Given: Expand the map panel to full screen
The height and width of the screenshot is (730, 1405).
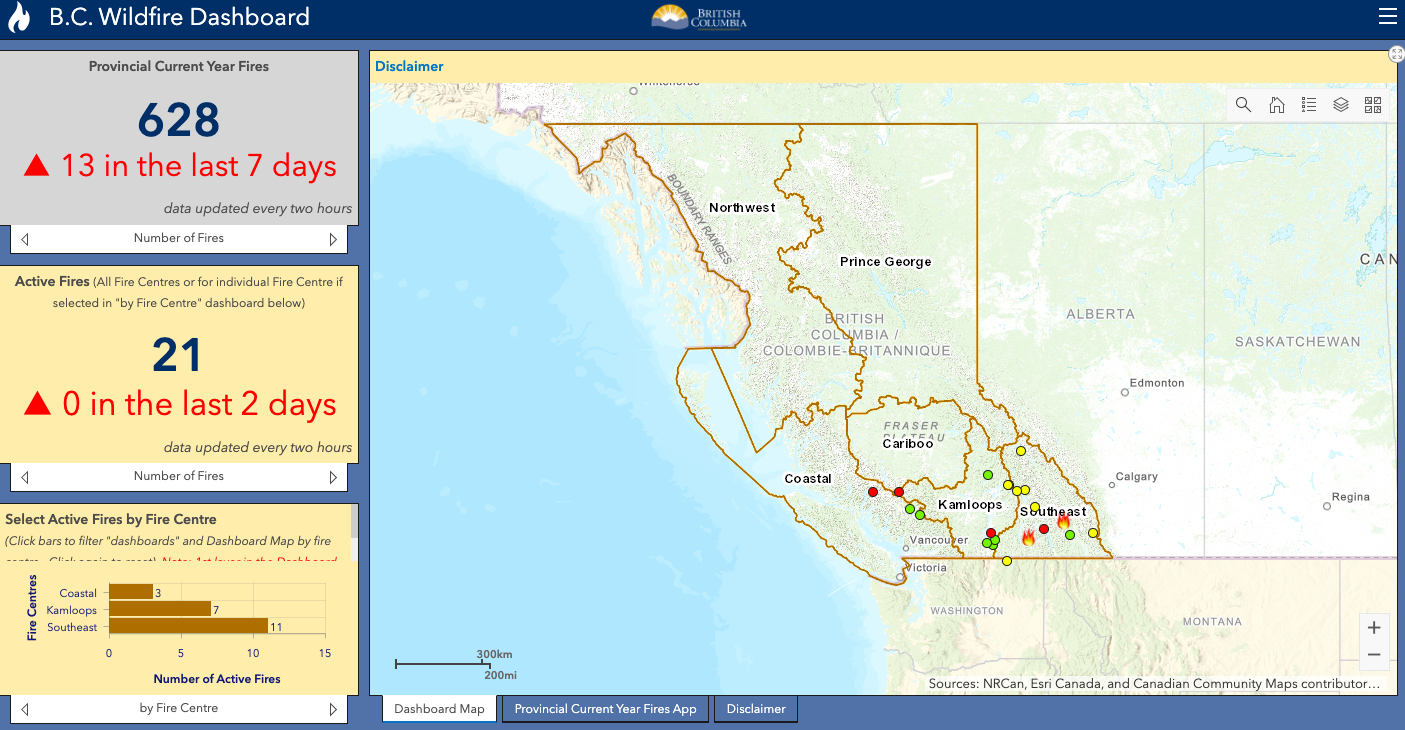Looking at the screenshot, I should (x=1397, y=54).
